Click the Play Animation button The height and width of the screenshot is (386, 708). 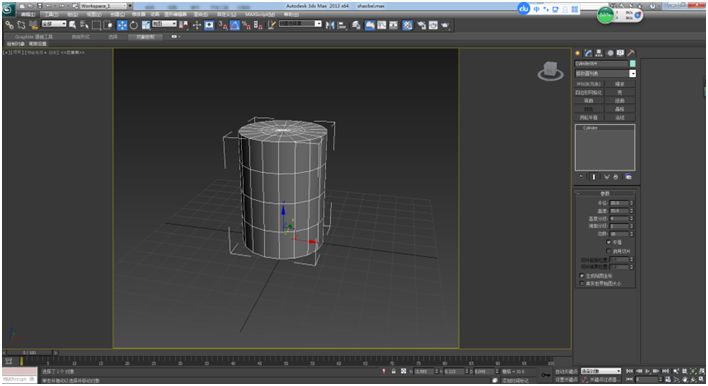click(x=648, y=371)
